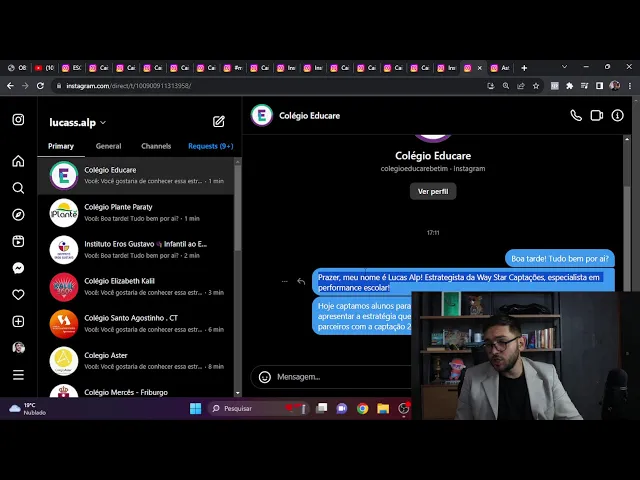Open conversation info icon
Viewport: 640px width, 480px height.
point(618,116)
